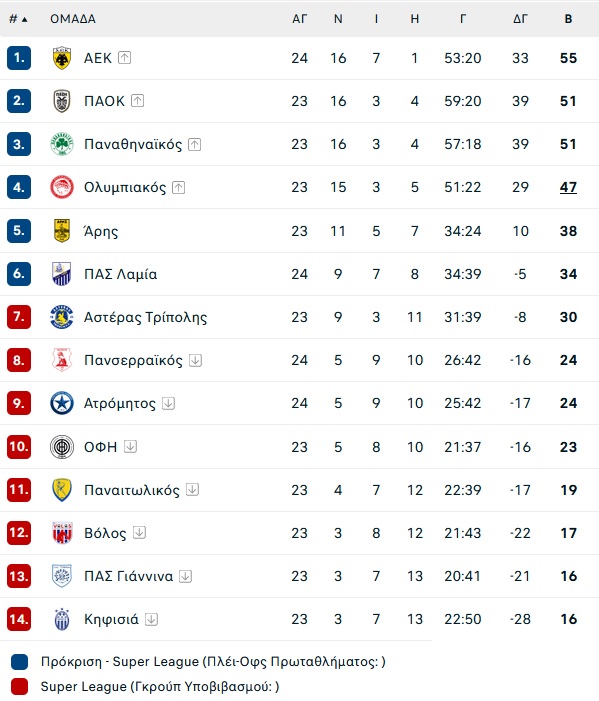Click the Παναθηναϊκός shamrock logo
The image size is (599, 701).
62,144
